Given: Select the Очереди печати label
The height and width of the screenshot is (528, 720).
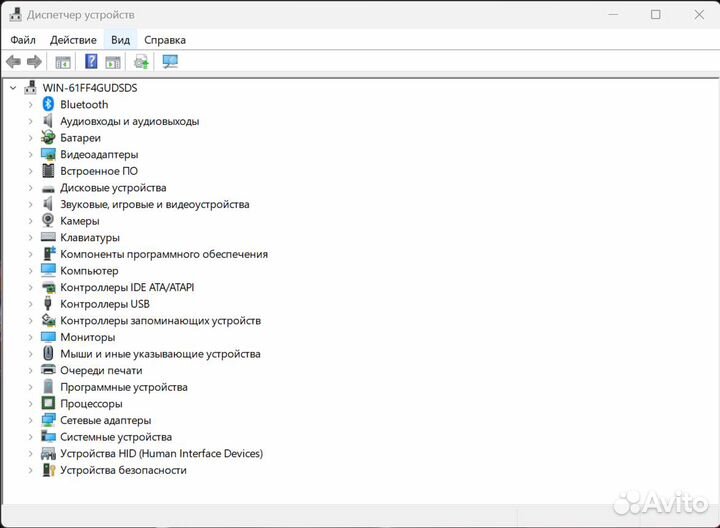Looking at the screenshot, I should 101,370.
